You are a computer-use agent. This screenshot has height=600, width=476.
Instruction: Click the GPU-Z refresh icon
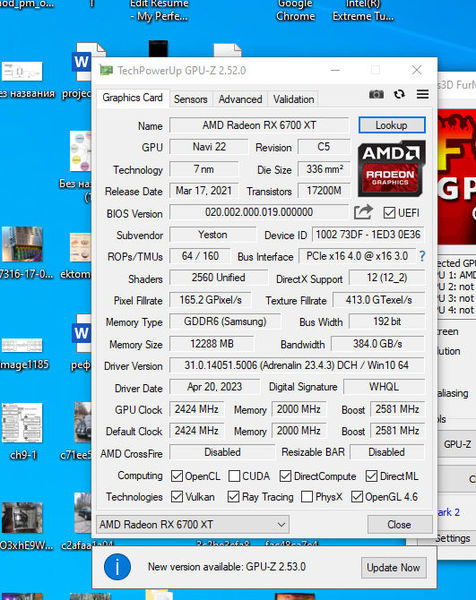[399, 94]
